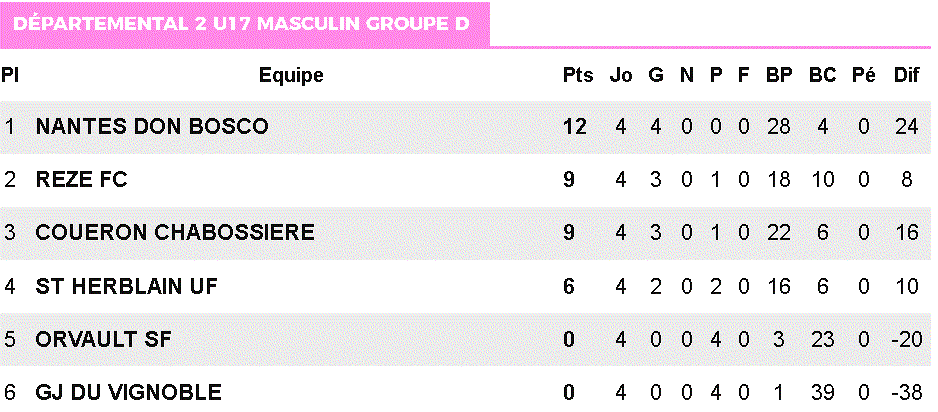Click rank number 3 in the table
The width and height of the screenshot is (938, 412).
[x=10, y=233]
